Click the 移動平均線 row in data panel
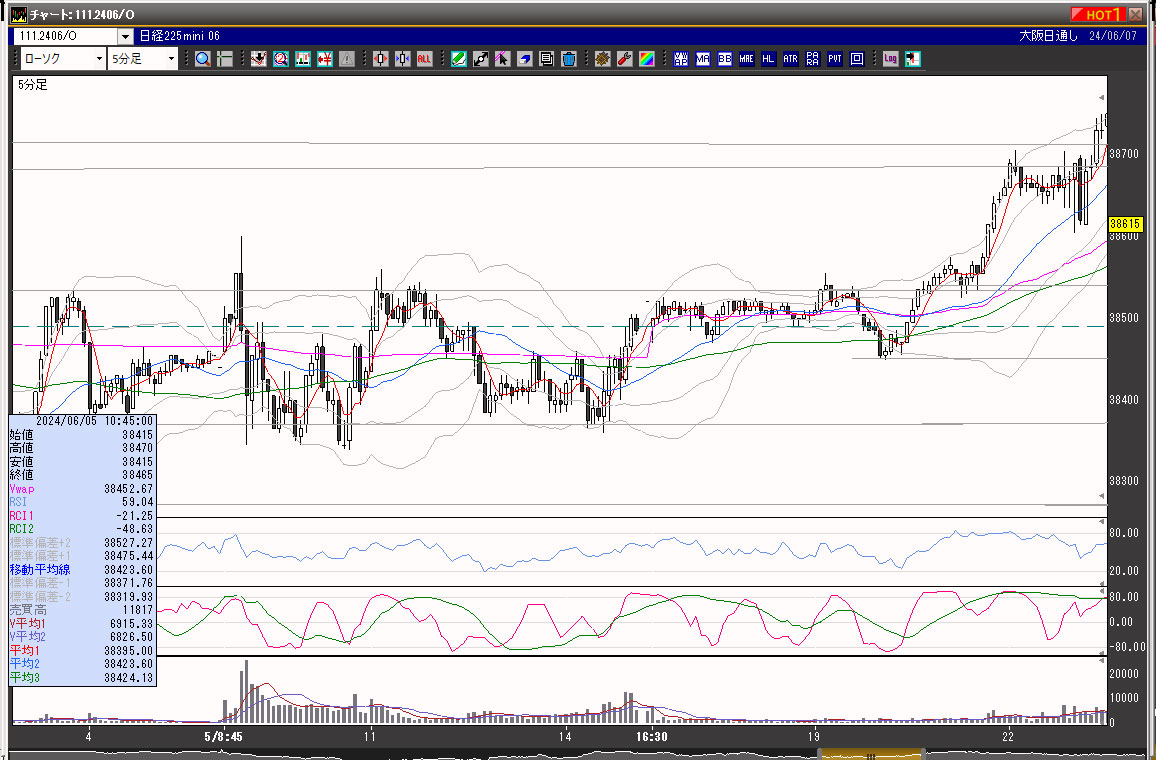Image resolution: width=1156 pixels, height=760 pixels. (82, 570)
